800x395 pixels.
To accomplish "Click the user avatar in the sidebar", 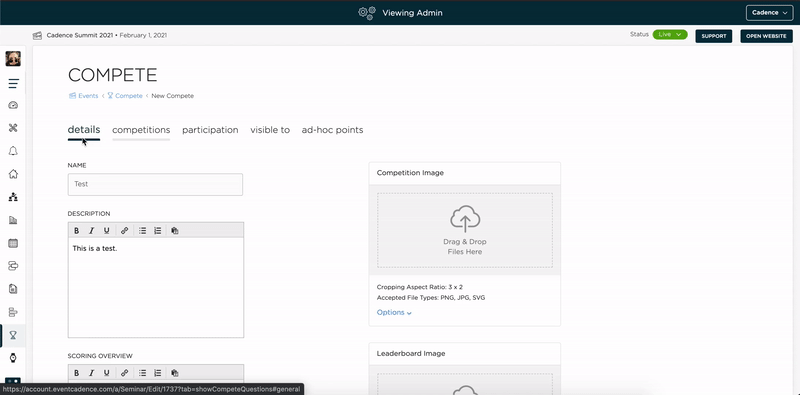I will tap(13, 59).
